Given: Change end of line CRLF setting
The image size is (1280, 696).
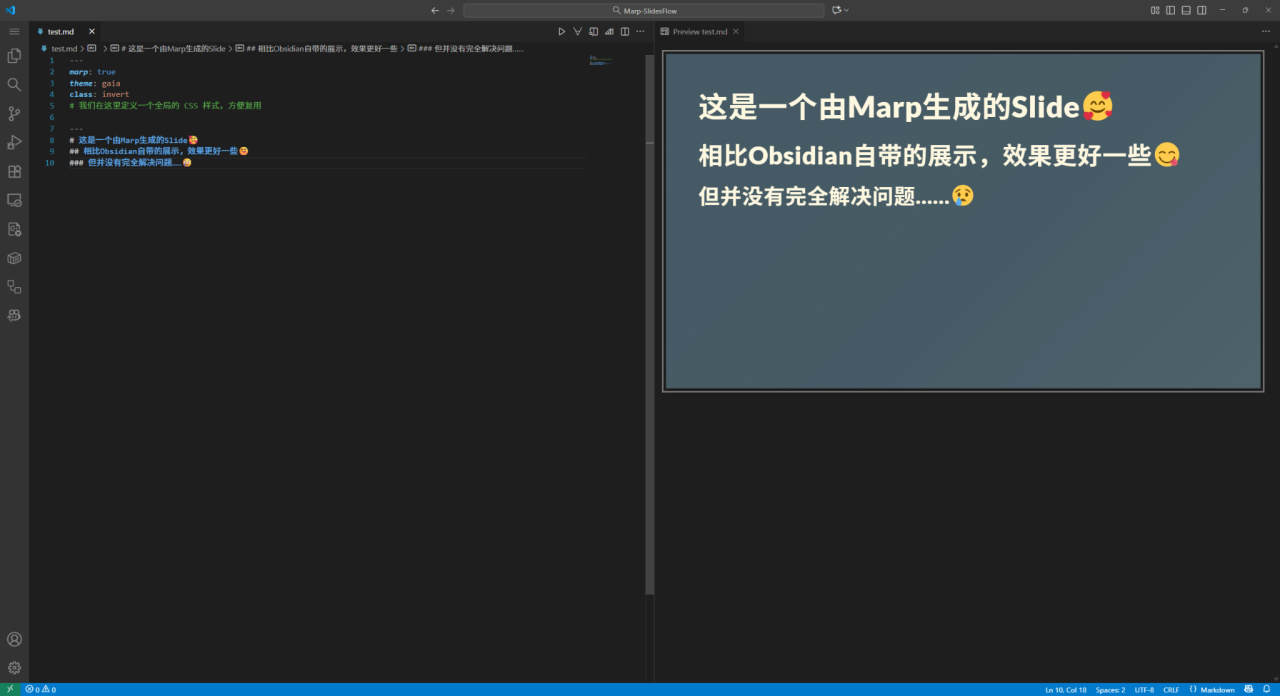Looking at the screenshot, I should tap(1171, 689).
